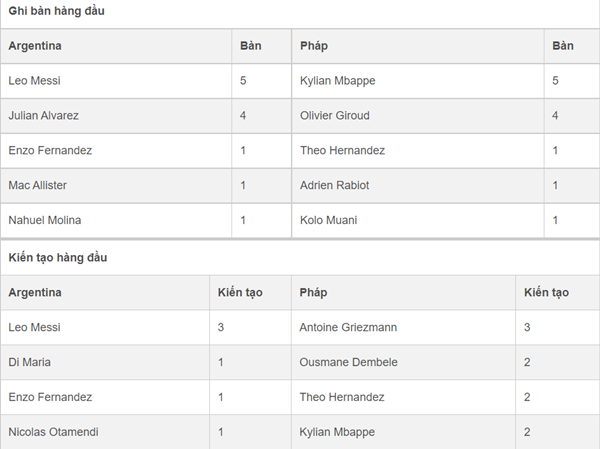This screenshot has width=600, height=449.
Task: Click the Argentina header in the scorers table
Action: tap(35, 46)
